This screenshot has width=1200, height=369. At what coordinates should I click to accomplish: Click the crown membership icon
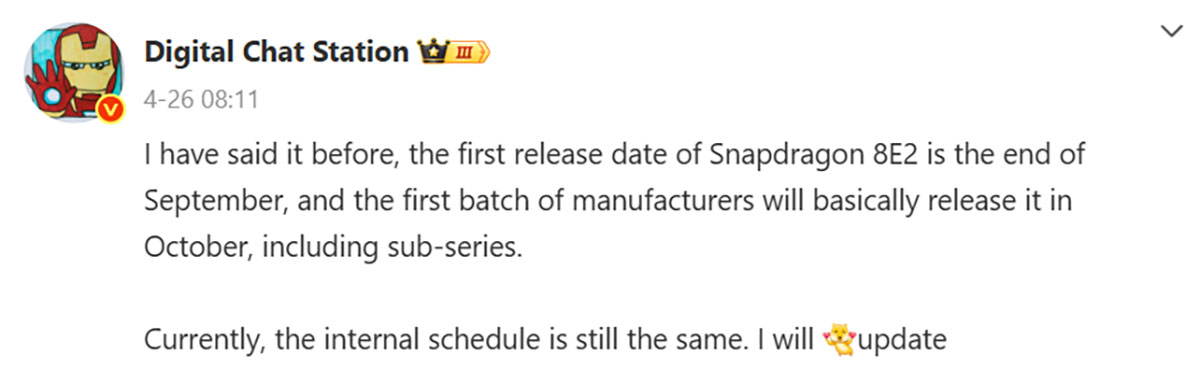pyautogui.click(x=432, y=51)
